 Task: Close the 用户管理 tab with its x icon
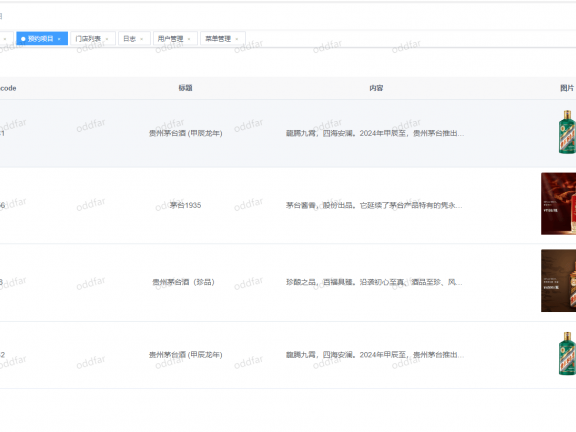point(189,39)
